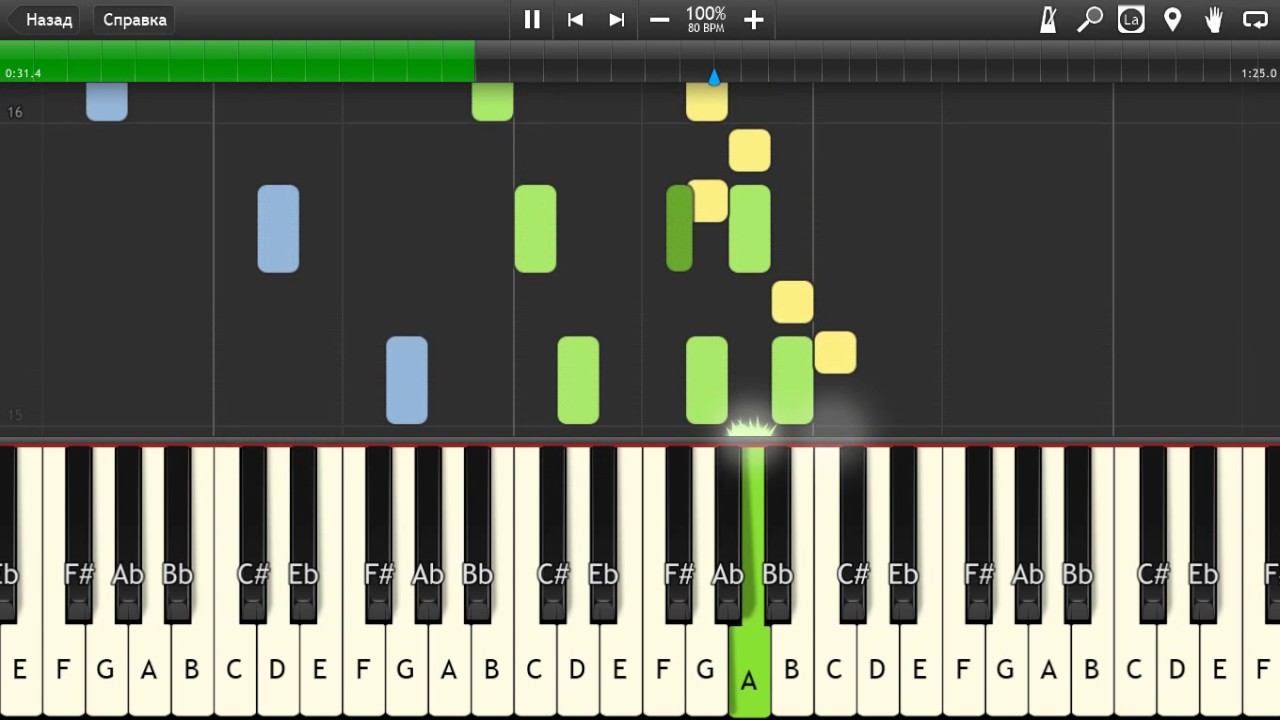The width and height of the screenshot is (1280, 720).
Task: Open the Справка help button
Action: click(x=134, y=19)
